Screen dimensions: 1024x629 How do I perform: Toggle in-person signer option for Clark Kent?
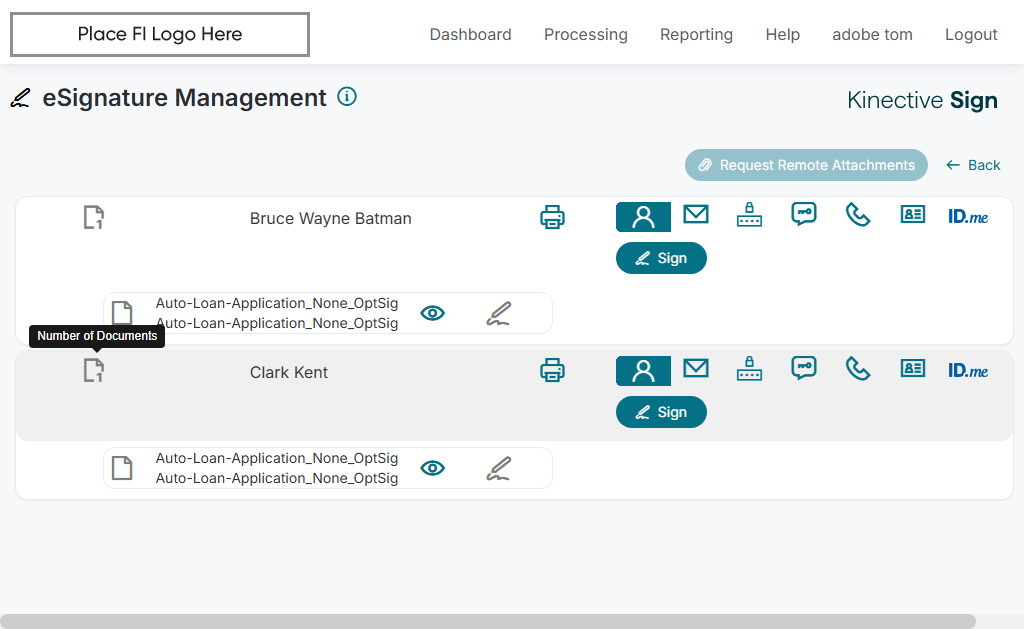643,371
